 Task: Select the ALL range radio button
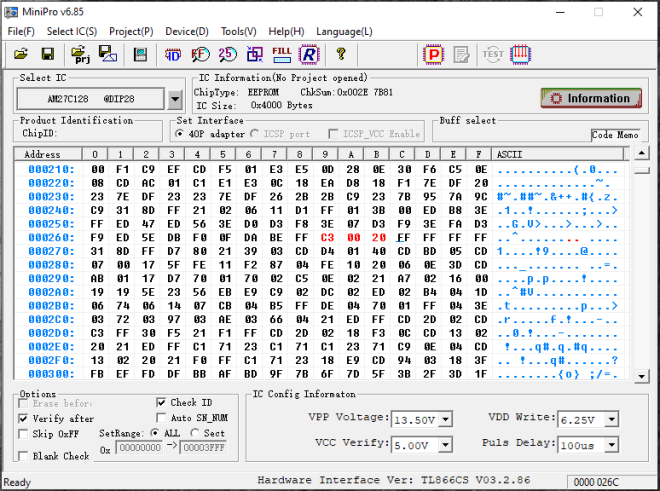click(x=155, y=433)
